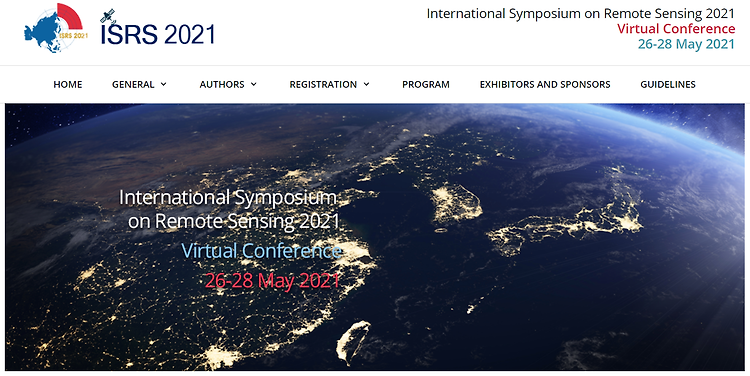
Task: Click the ISRS 2021 satellite wordmark
Action: pyautogui.click(x=157, y=27)
